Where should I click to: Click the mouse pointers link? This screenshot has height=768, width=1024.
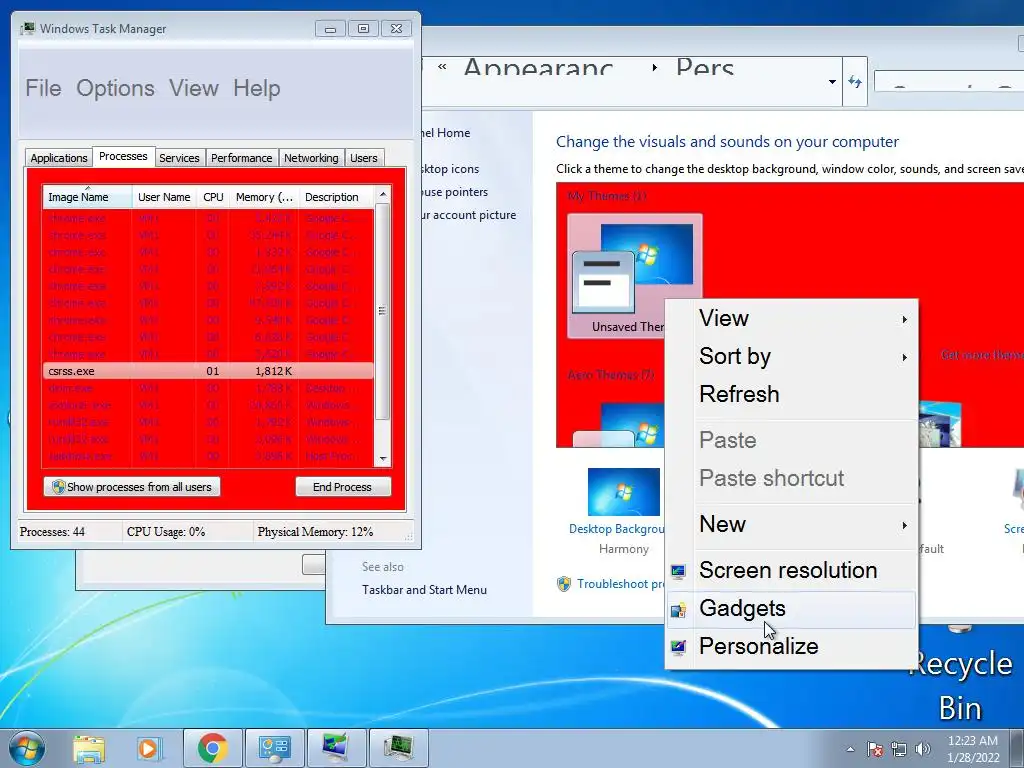pos(455,192)
